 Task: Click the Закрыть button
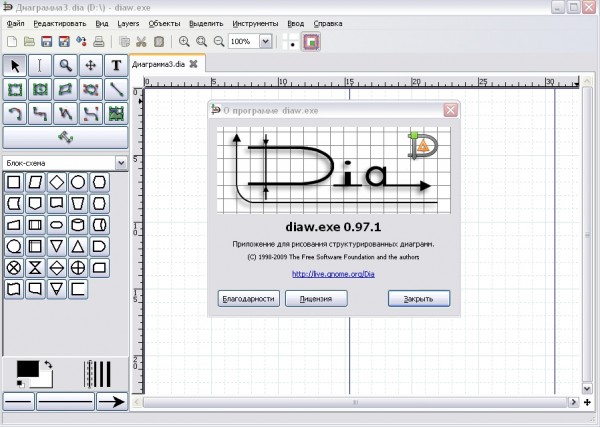419,299
